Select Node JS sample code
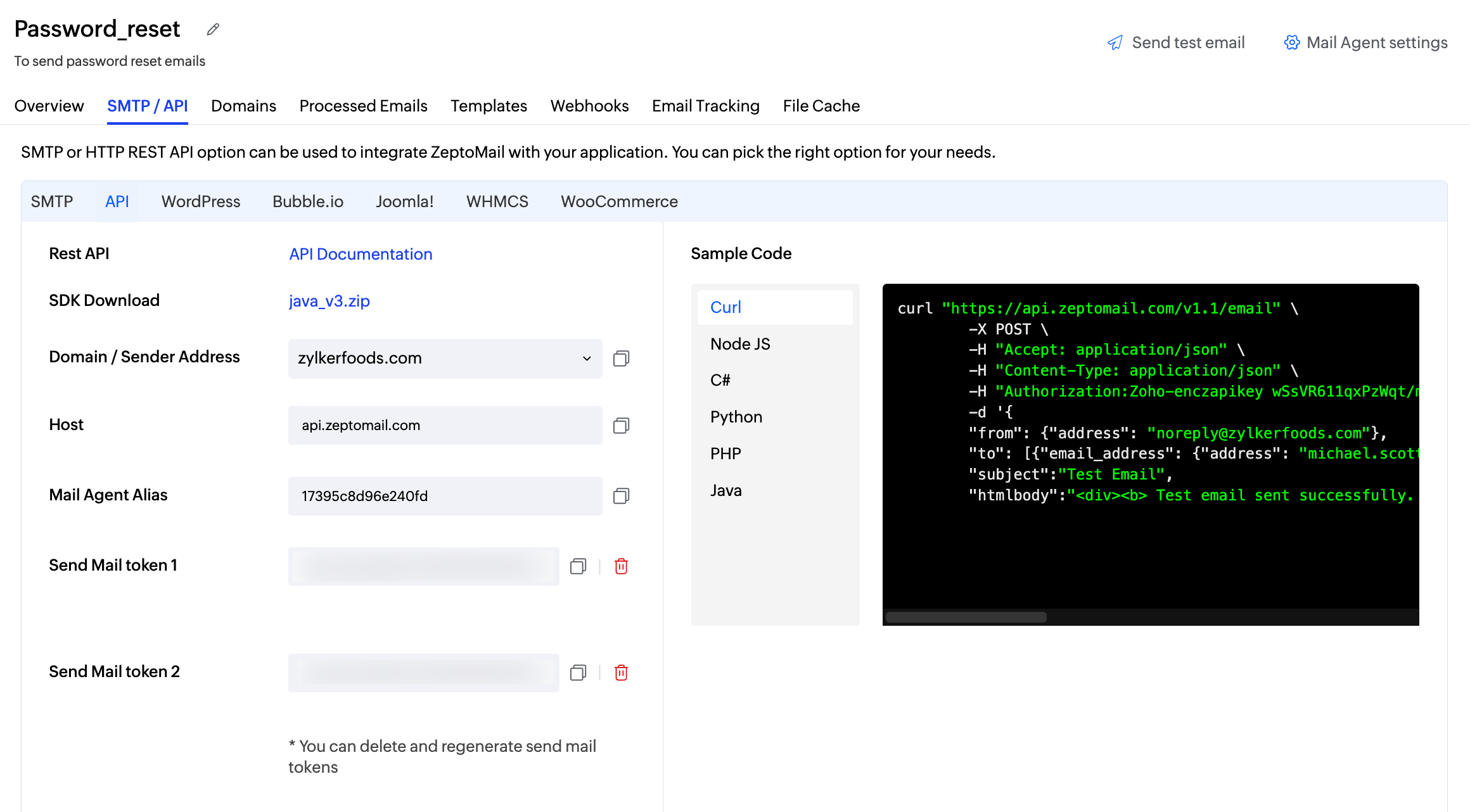The height and width of the screenshot is (812, 1470). click(740, 344)
